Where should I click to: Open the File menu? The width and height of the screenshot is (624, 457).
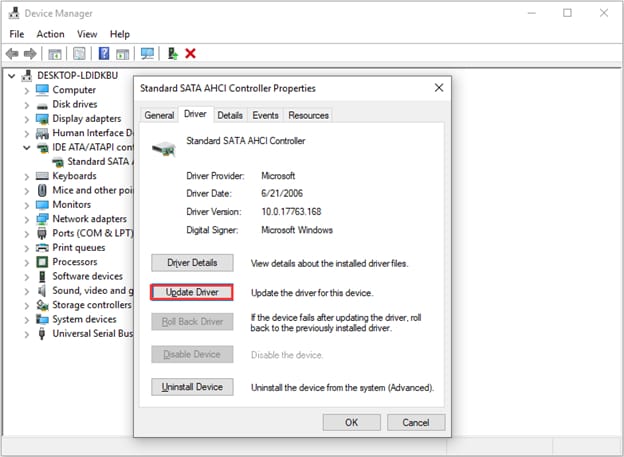click(x=17, y=34)
